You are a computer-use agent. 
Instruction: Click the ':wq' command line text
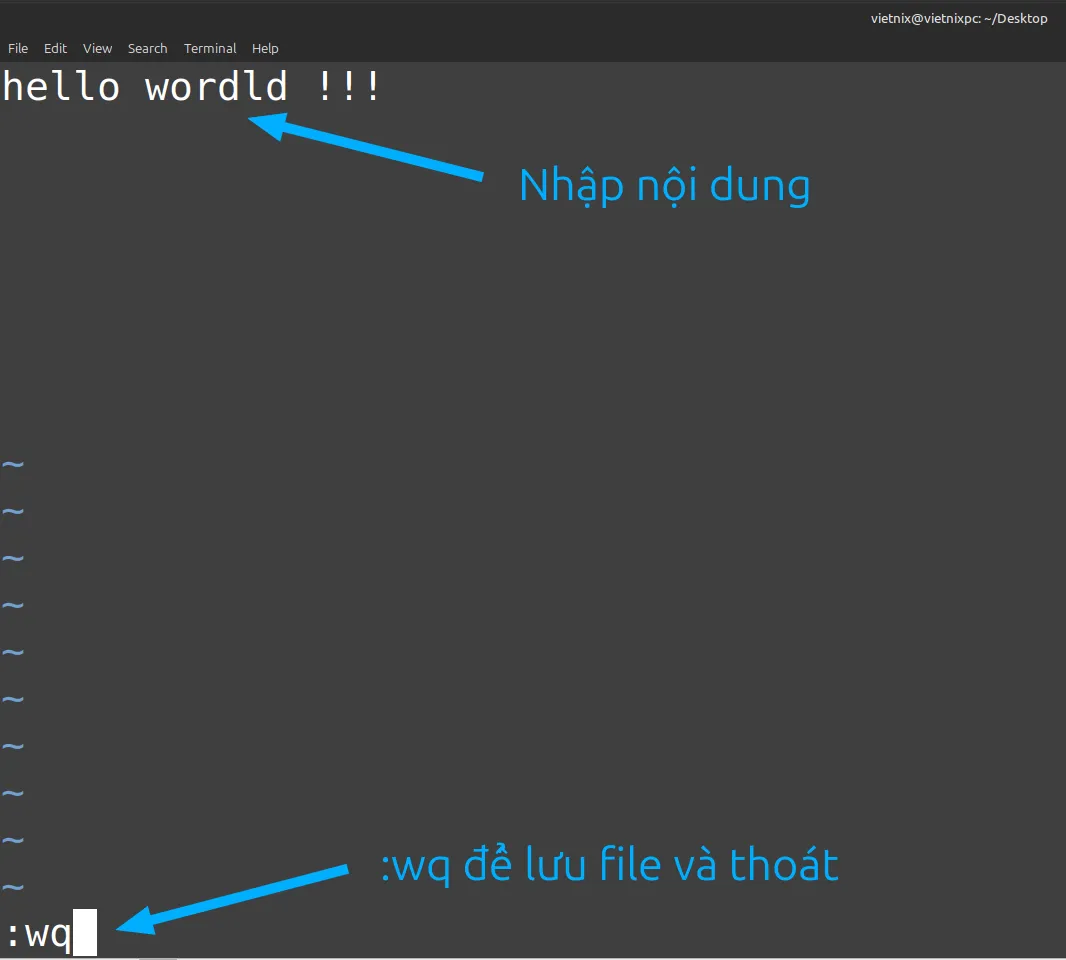39,933
